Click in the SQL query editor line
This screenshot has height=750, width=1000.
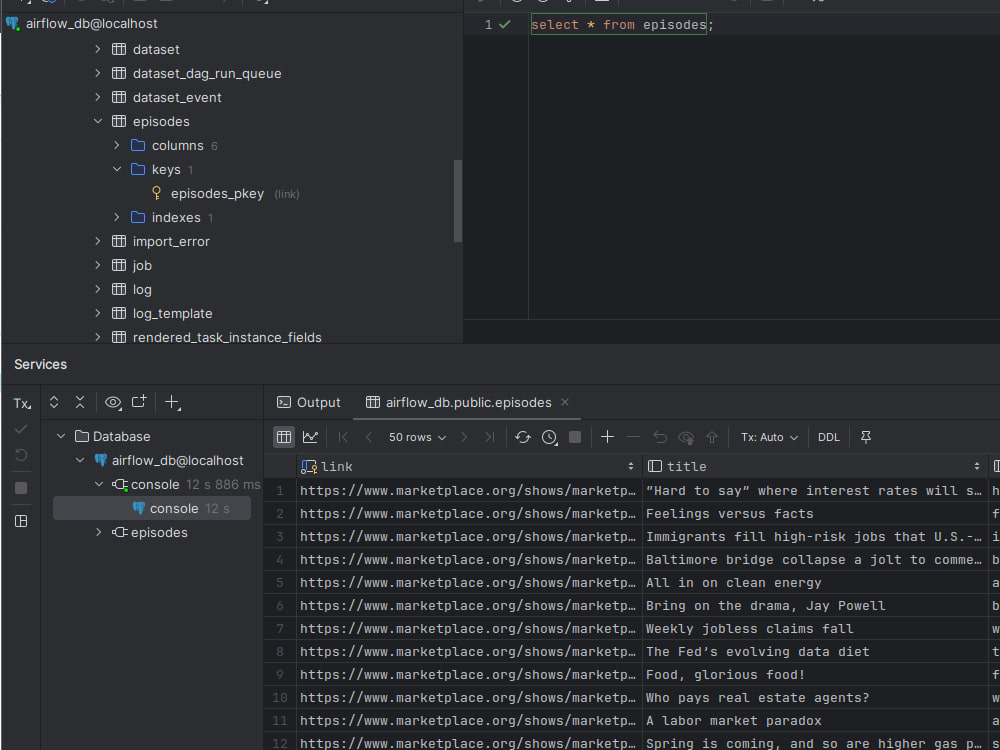[x=622, y=25]
